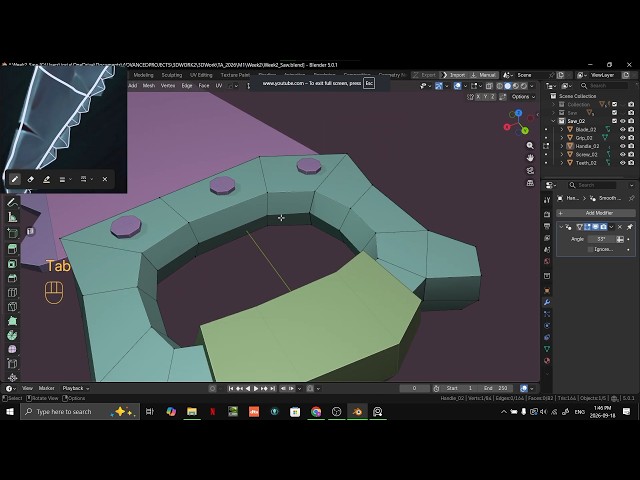Open the Tool properties tab
The image size is (640, 480).
547,200
